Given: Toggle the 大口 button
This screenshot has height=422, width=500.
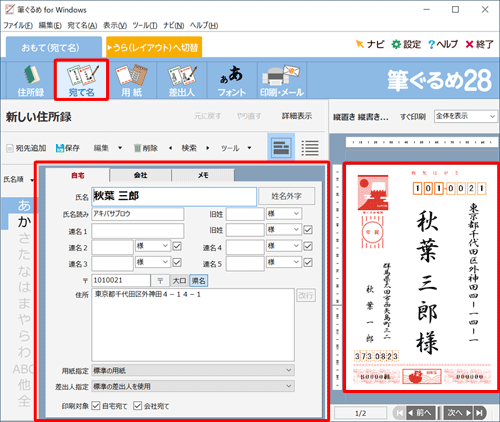Looking at the screenshot, I should [179, 281].
